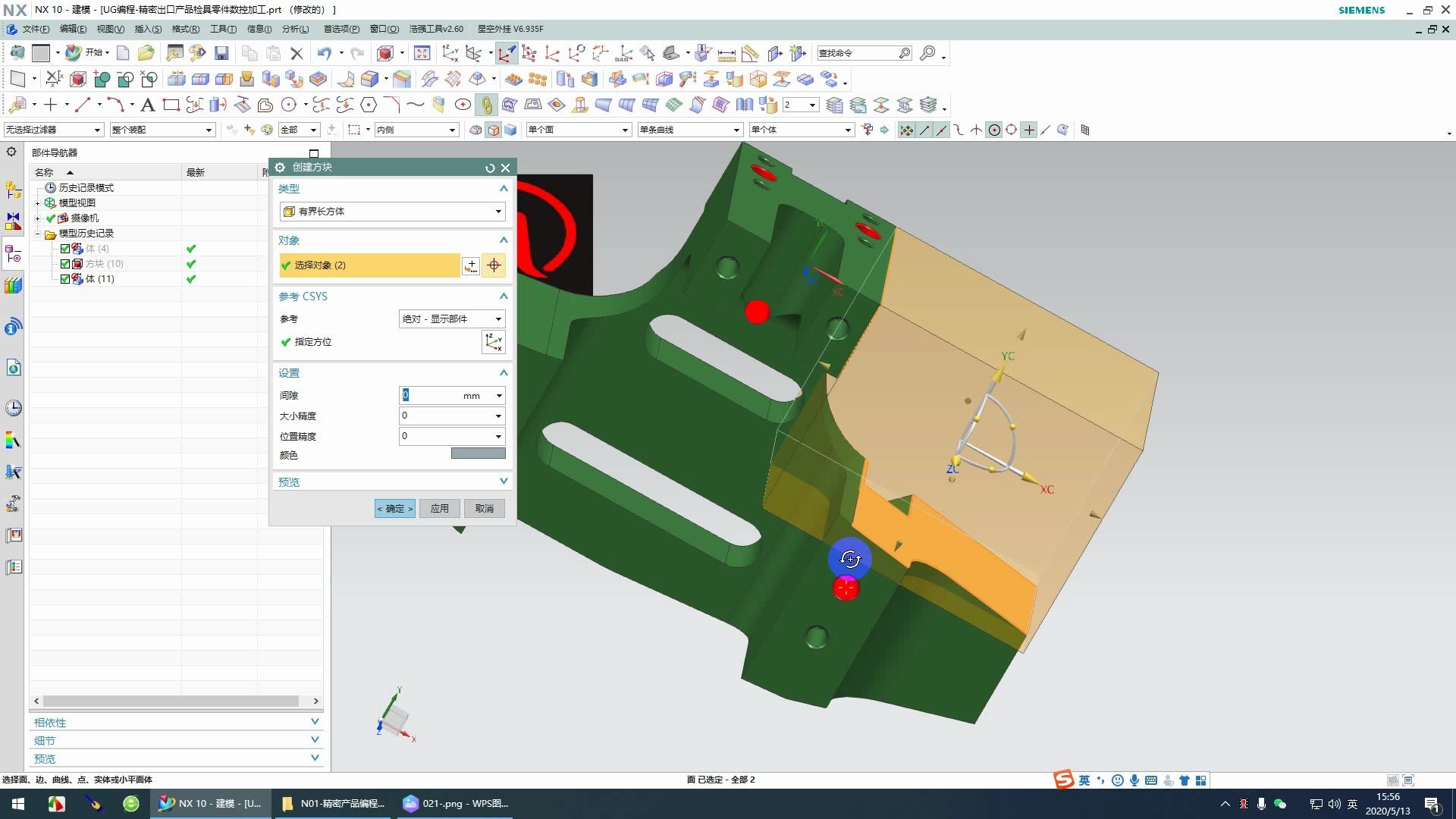This screenshot has width=1456, height=819.
Task: Click the Undo arrow icon
Action: click(325, 53)
